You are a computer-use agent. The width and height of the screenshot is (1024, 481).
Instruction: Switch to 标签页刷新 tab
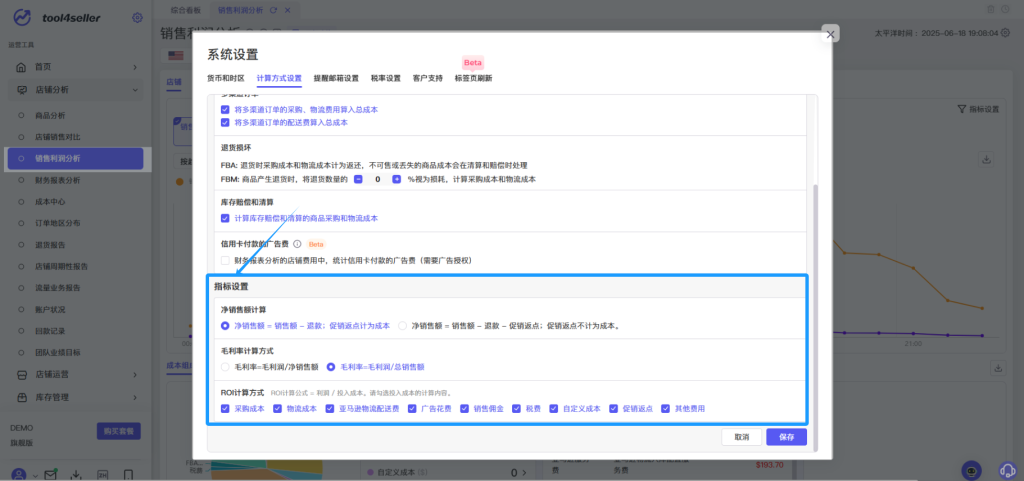(473, 78)
